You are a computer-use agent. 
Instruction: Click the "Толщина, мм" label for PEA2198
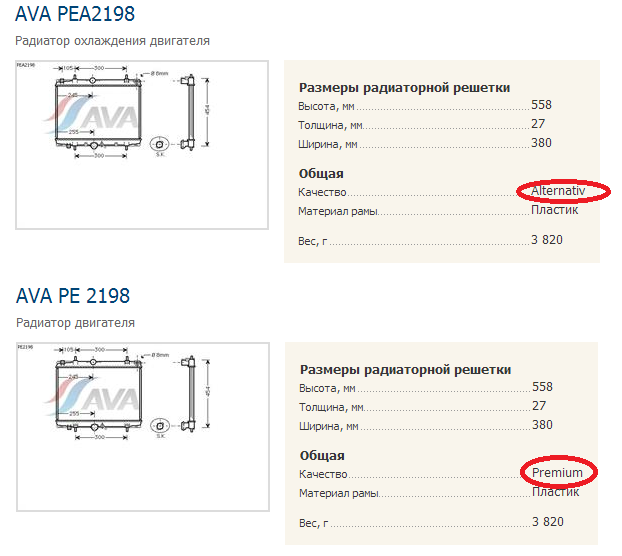click(330, 125)
